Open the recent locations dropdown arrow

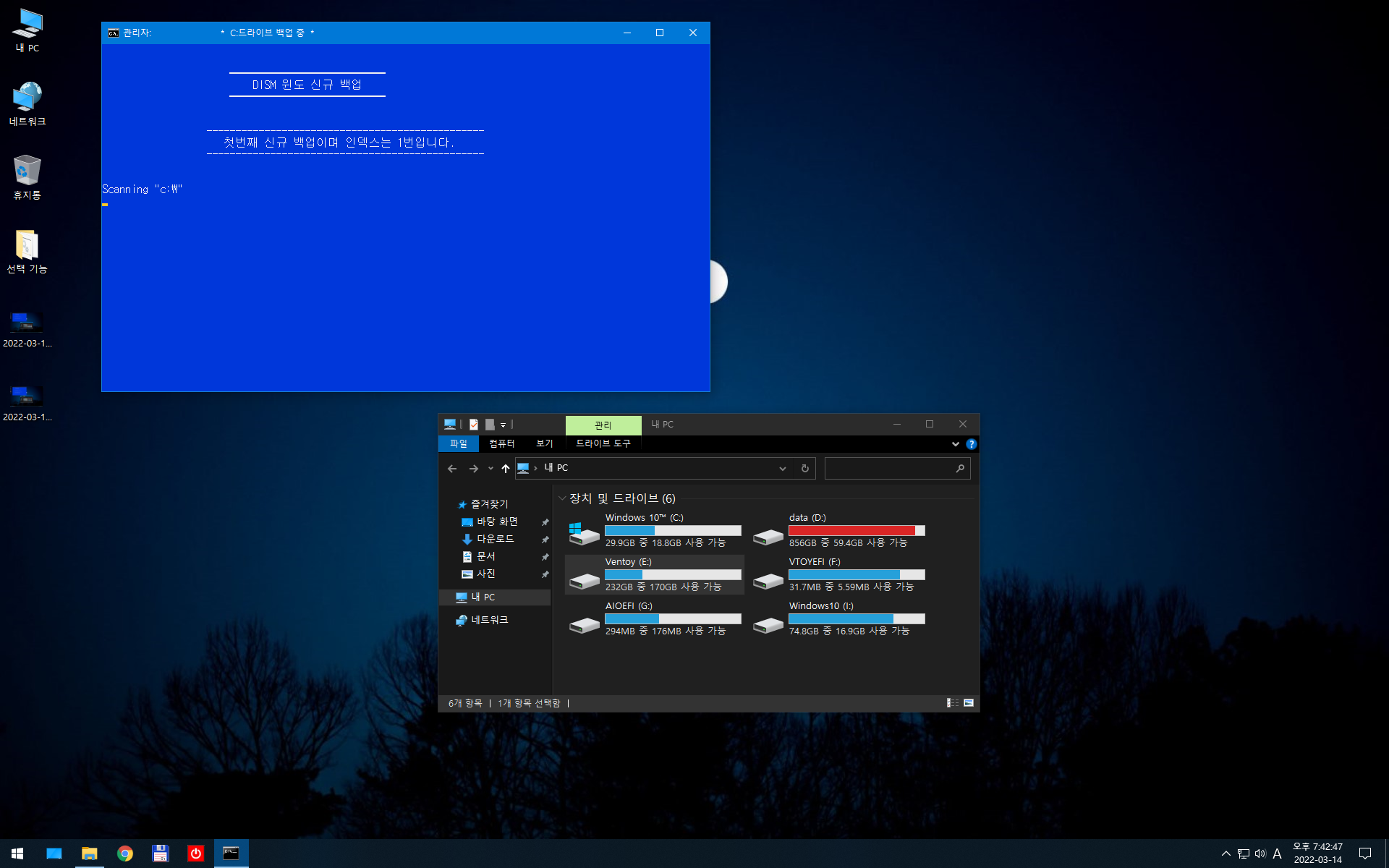pos(490,469)
